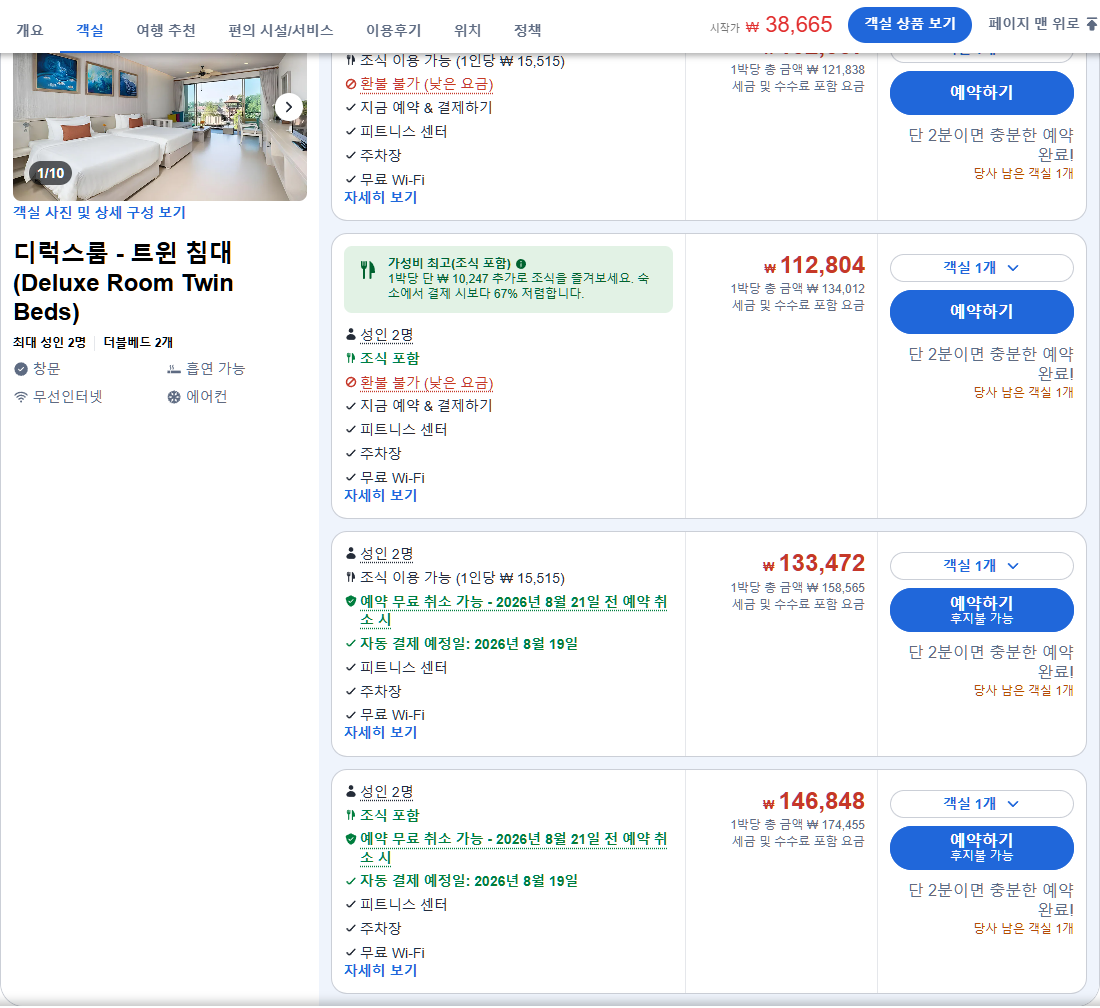Open the 개요 tab

[x=29, y=30]
